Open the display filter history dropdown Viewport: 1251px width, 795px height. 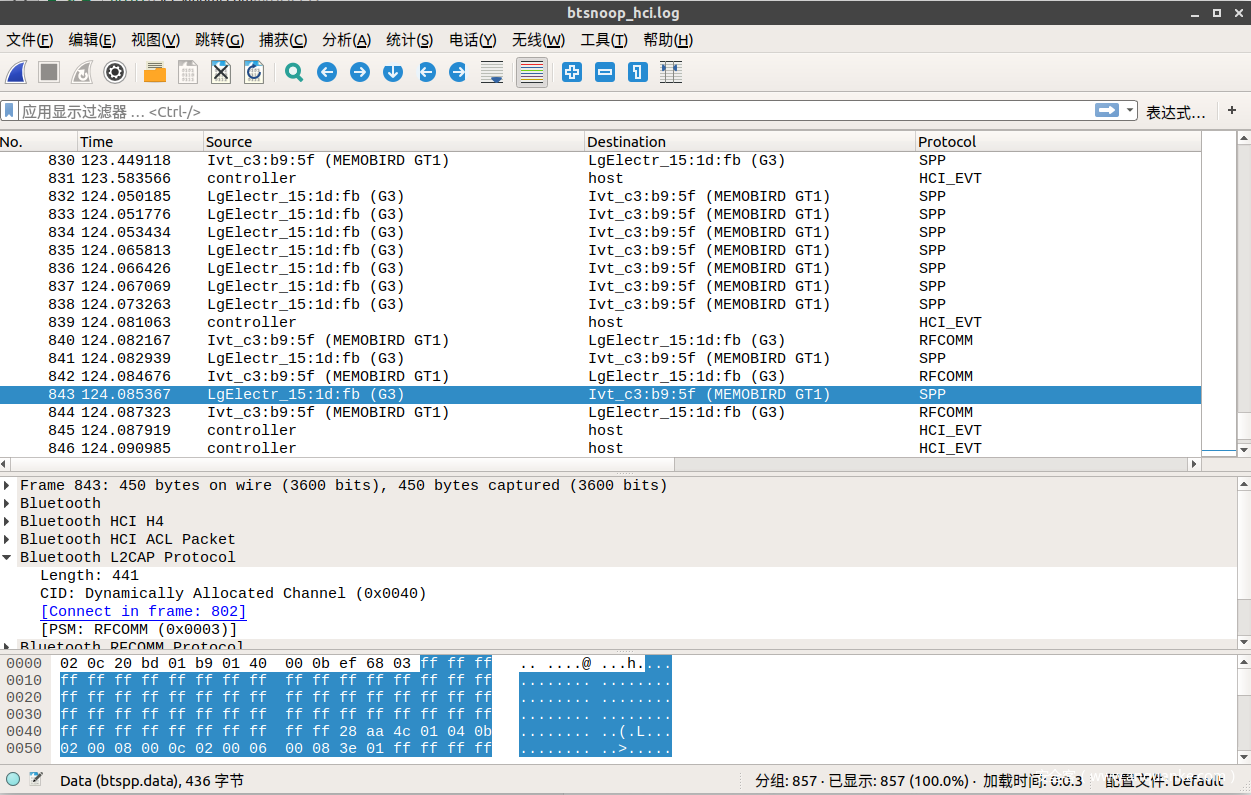1130,111
